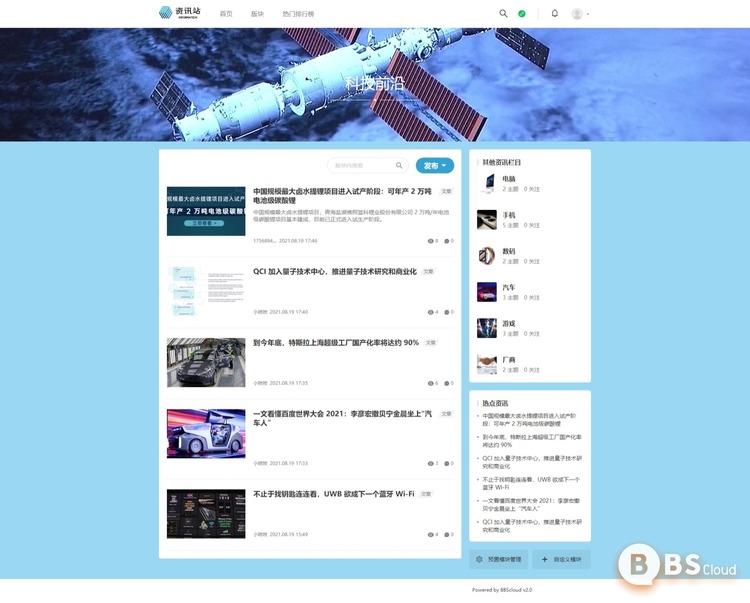Viewport: 750px width, 603px height.
Task: Click comment icon on UWB article
Action: pos(447,535)
